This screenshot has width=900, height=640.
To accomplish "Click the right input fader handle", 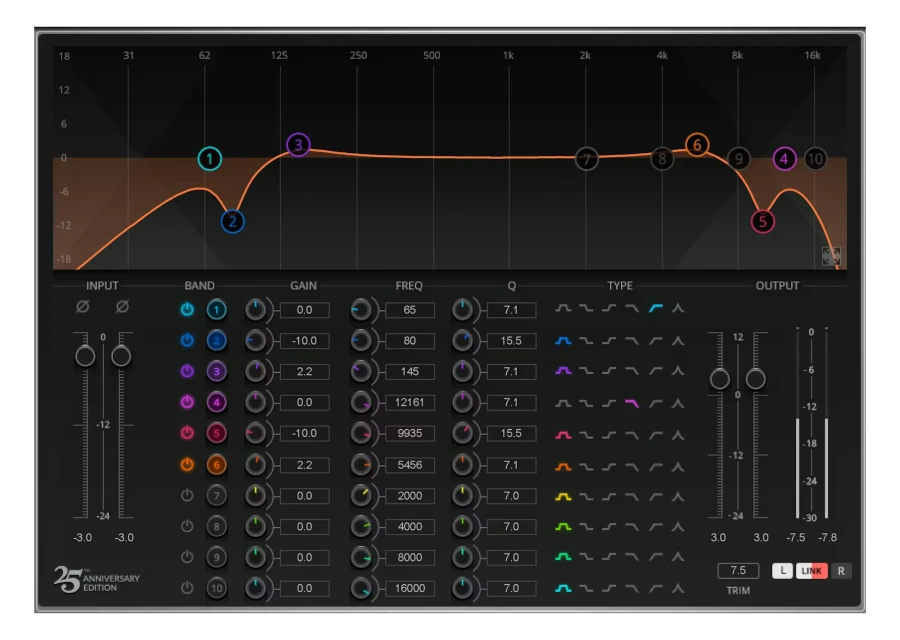I will (121, 356).
